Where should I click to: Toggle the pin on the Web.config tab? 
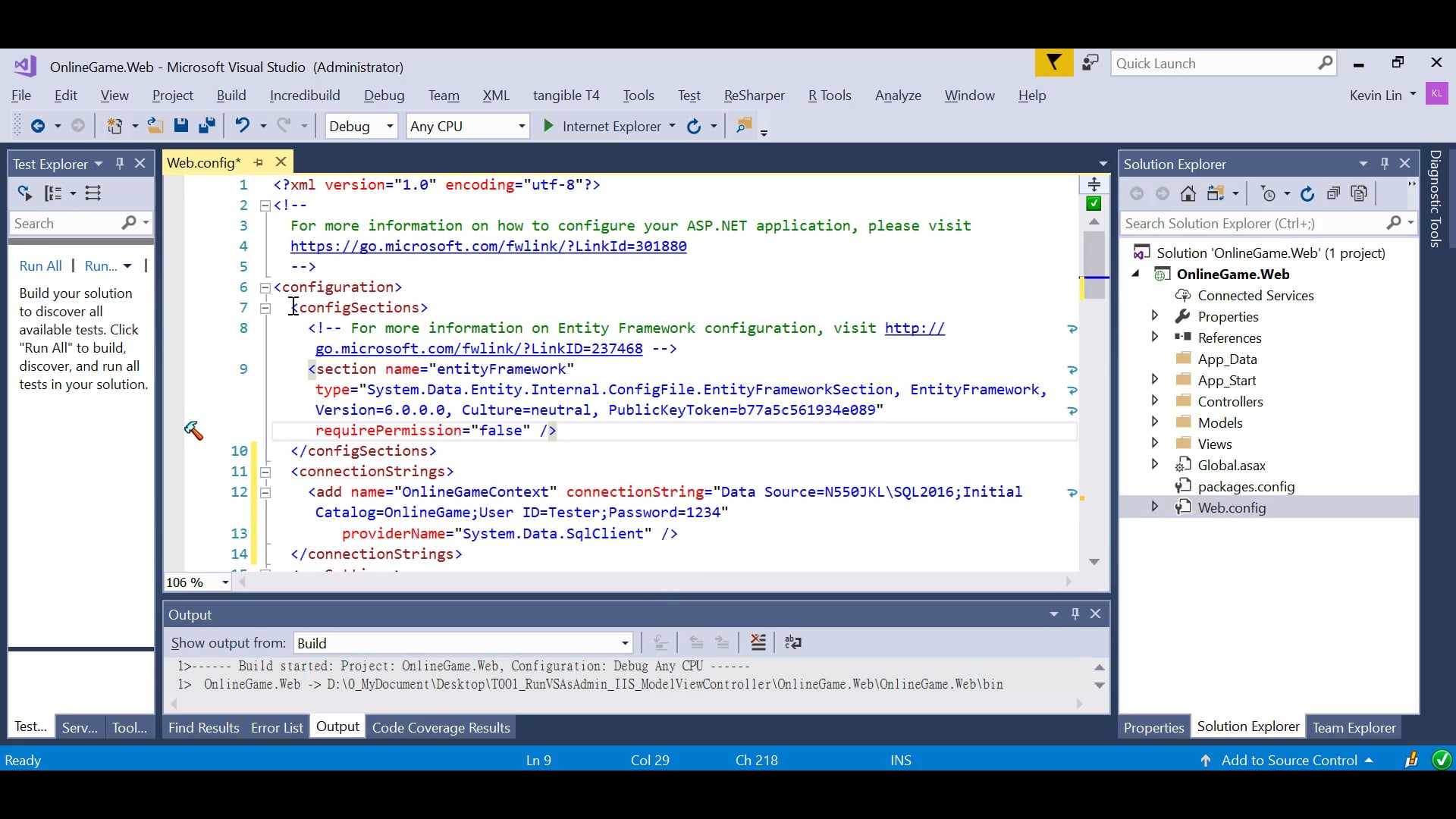pos(258,162)
